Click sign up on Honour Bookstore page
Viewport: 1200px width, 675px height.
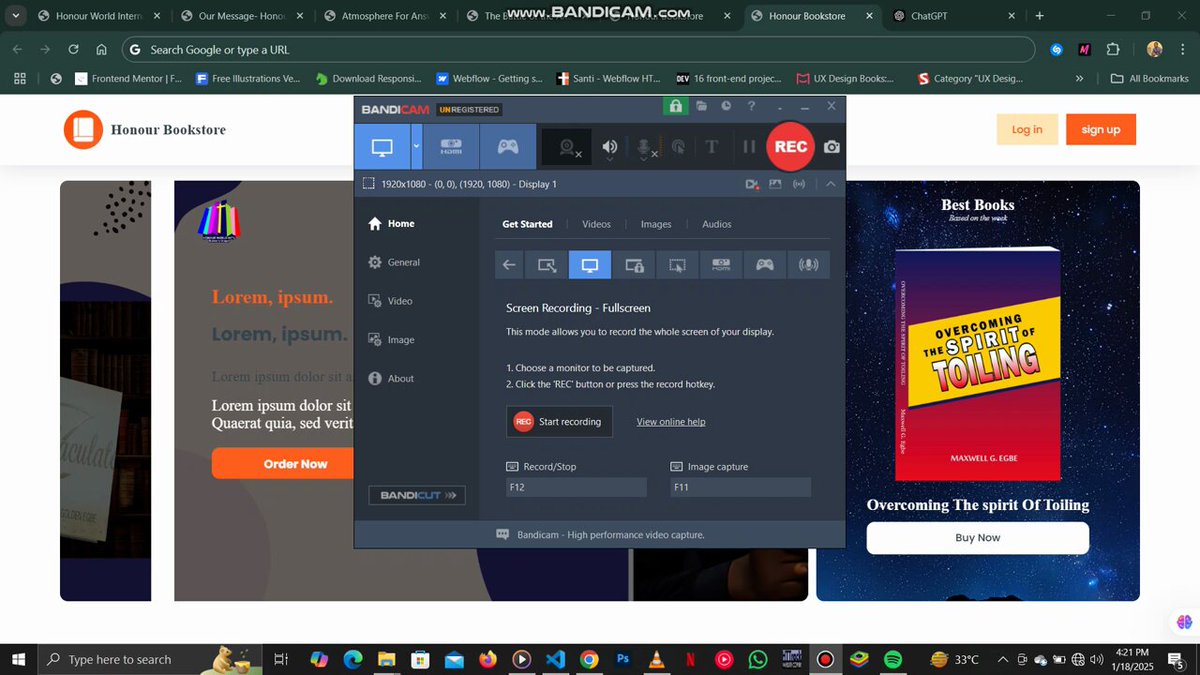pos(1101,129)
